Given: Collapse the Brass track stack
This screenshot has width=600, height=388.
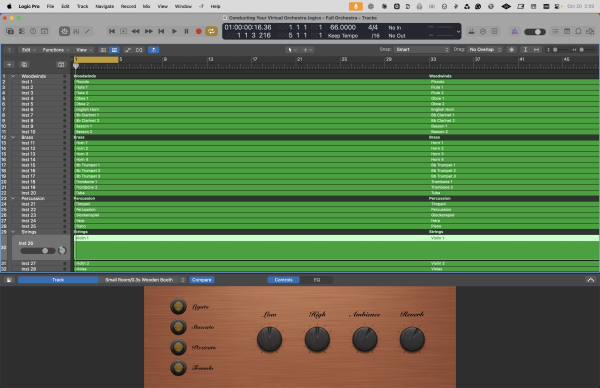Looking at the screenshot, I should (13, 137).
